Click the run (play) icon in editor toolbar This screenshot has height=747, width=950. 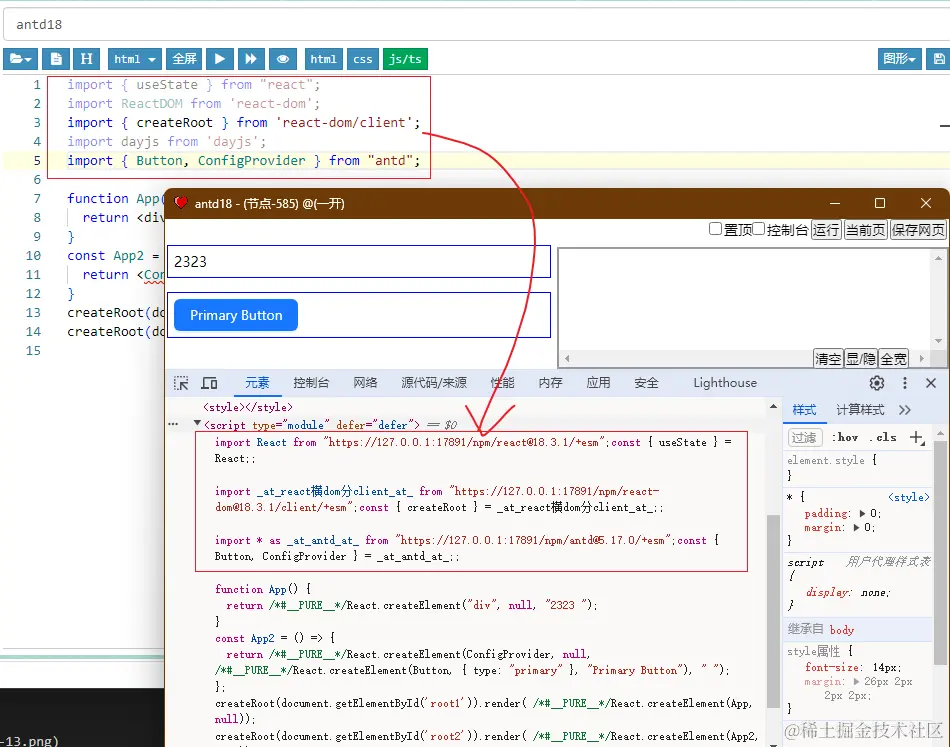[220, 59]
